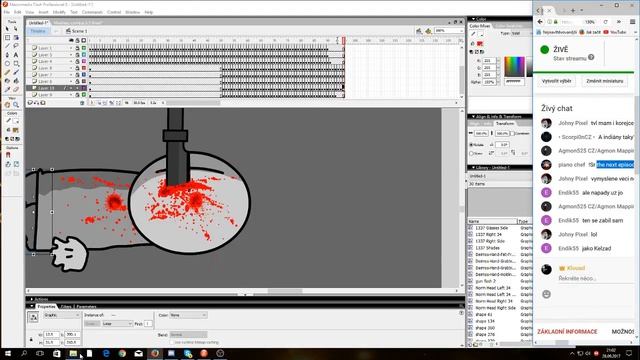Select the Pen tool
The height and width of the screenshot is (360, 640).
[7, 55]
